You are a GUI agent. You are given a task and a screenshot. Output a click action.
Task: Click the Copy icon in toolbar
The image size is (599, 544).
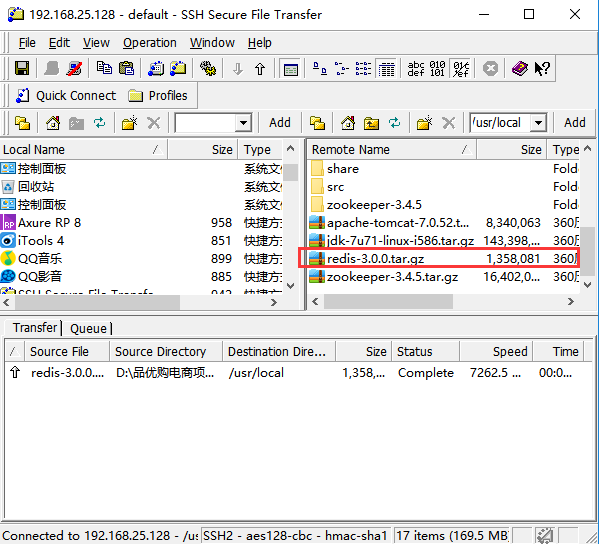pyautogui.click(x=104, y=69)
